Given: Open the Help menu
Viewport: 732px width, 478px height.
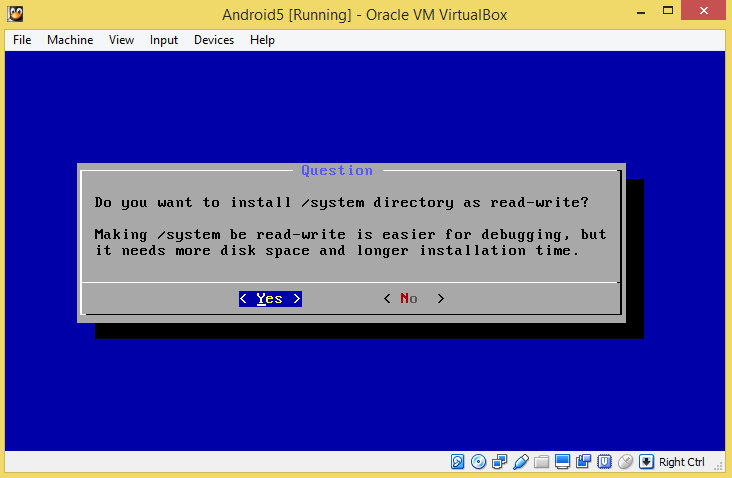Looking at the screenshot, I should pos(262,40).
